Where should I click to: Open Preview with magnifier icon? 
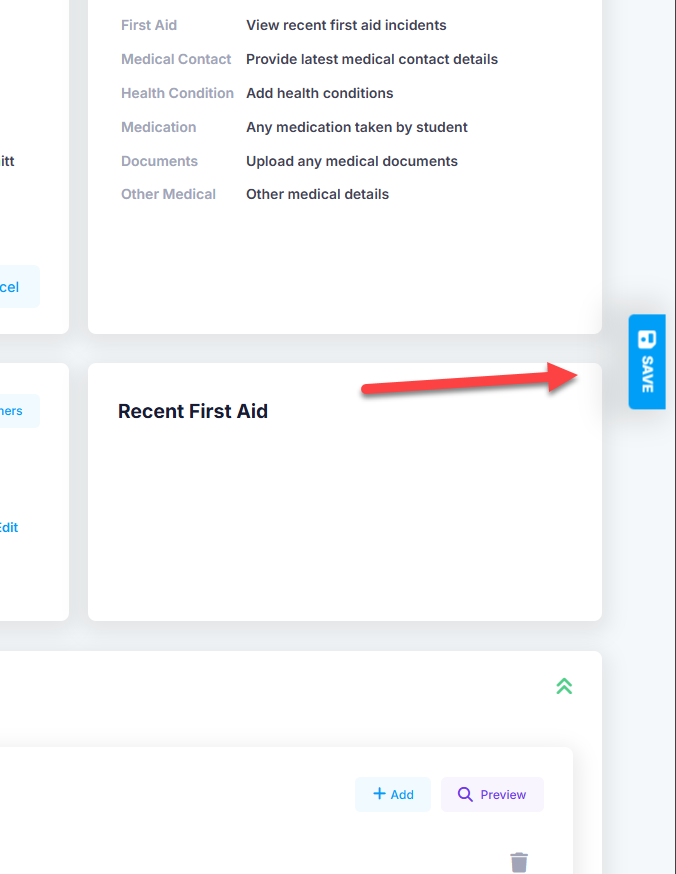coord(492,794)
